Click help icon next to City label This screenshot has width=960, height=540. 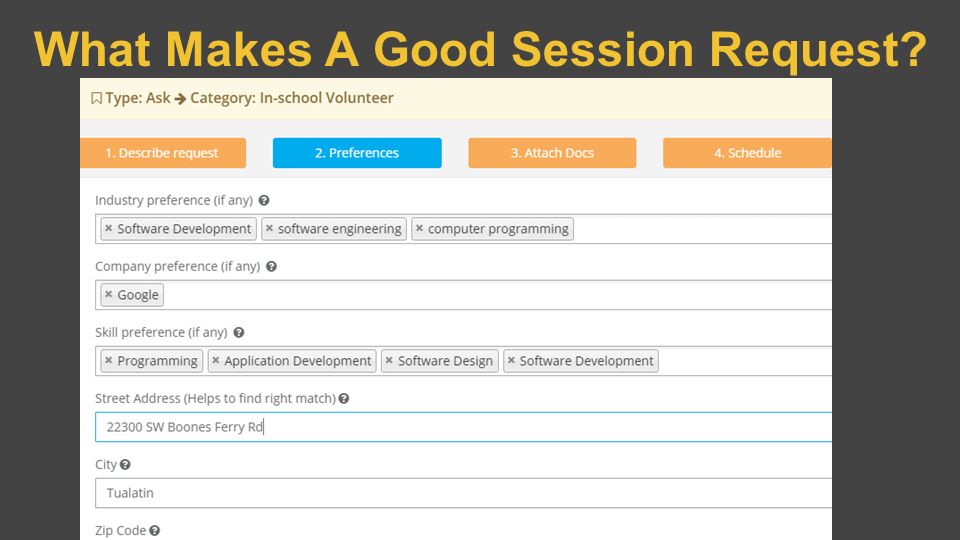(126, 465)
